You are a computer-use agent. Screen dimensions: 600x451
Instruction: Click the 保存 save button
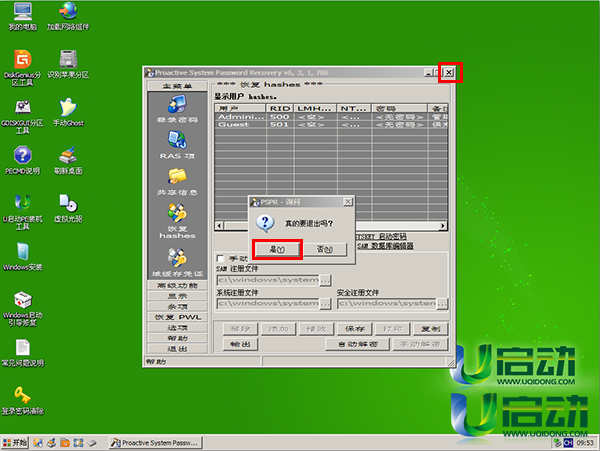(355, 329)
